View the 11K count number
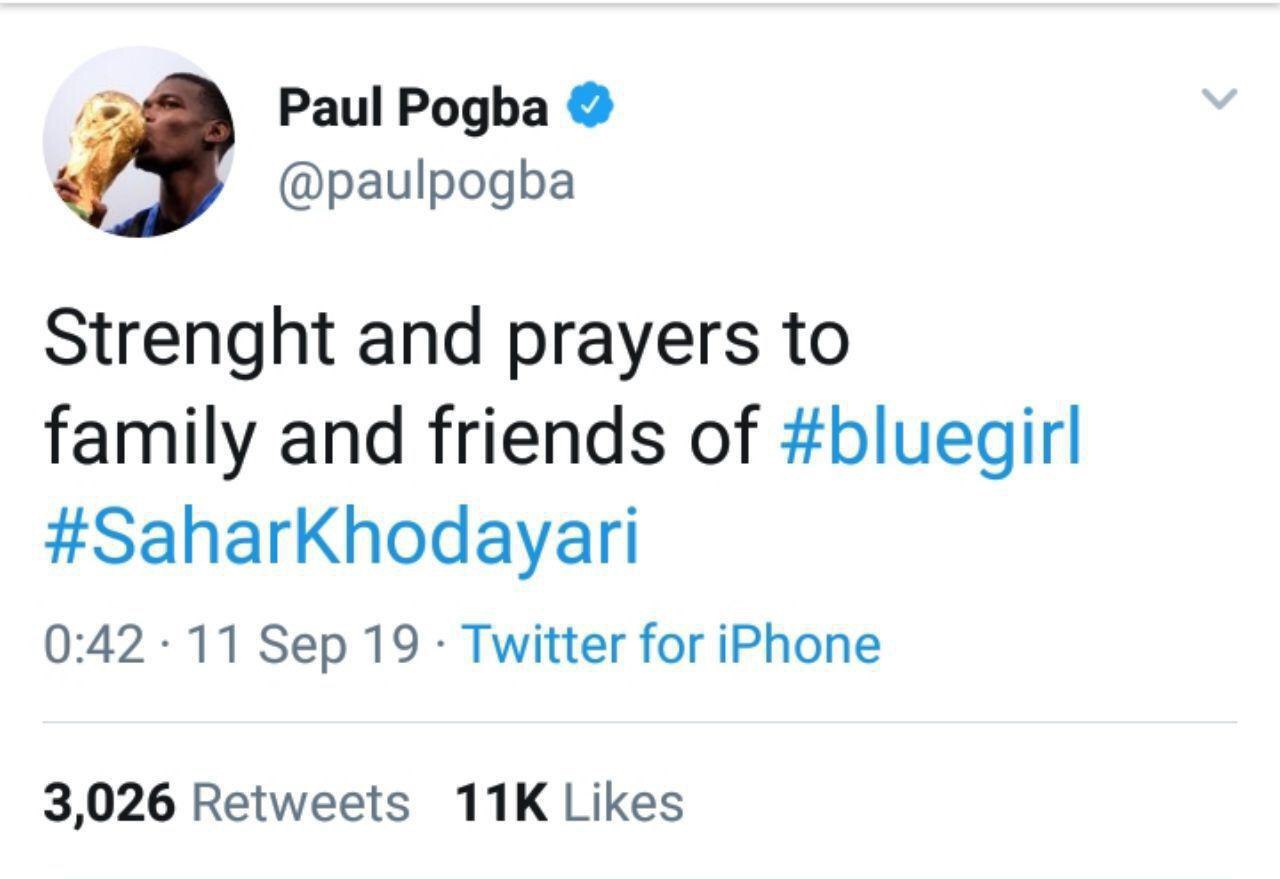Viewport: 1280px width, 879px height. tap(500, 804)
